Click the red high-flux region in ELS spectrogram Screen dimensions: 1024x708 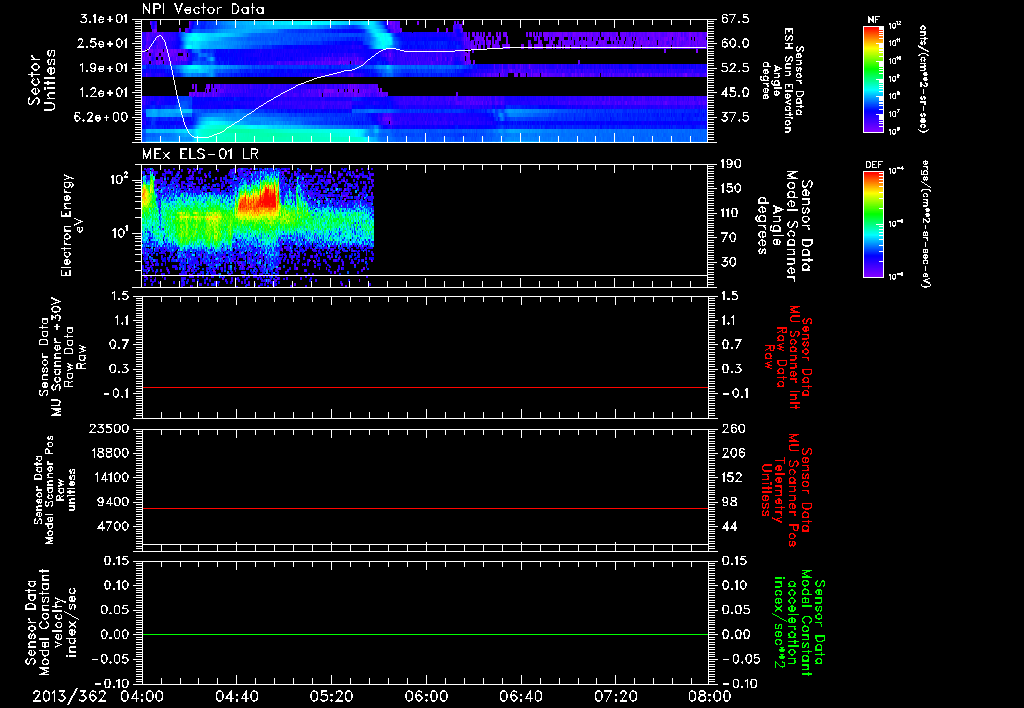tap(259, 198)
